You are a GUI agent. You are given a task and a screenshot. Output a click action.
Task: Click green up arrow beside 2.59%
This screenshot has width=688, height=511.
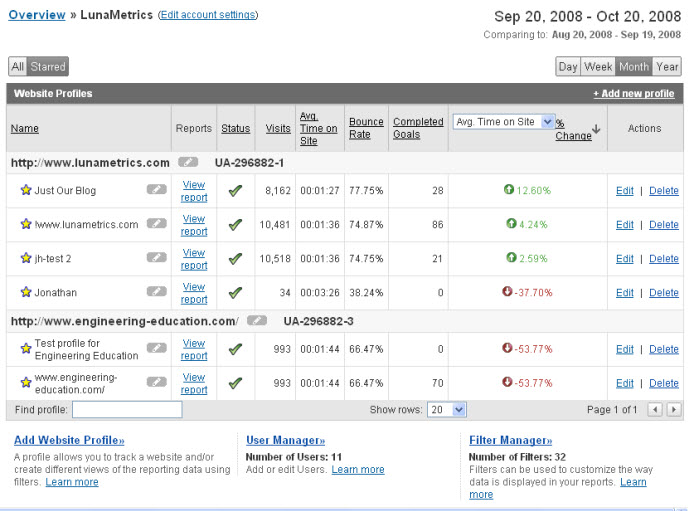[x=511, y=257]
